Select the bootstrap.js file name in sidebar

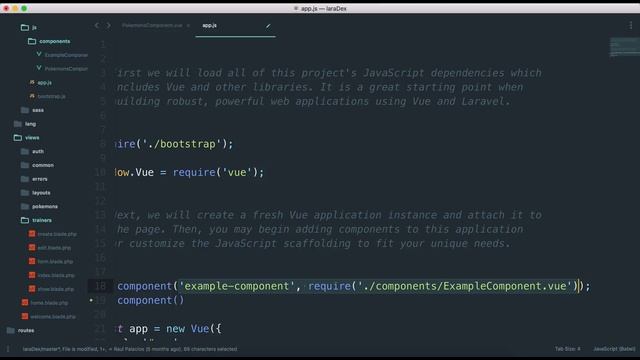pos(51,96)
